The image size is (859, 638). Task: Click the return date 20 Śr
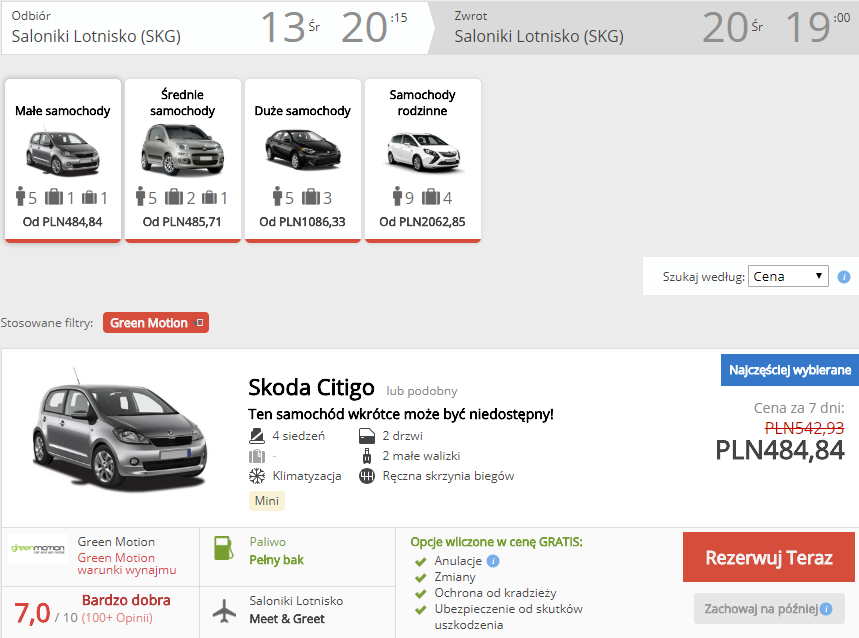coord(732,27)
